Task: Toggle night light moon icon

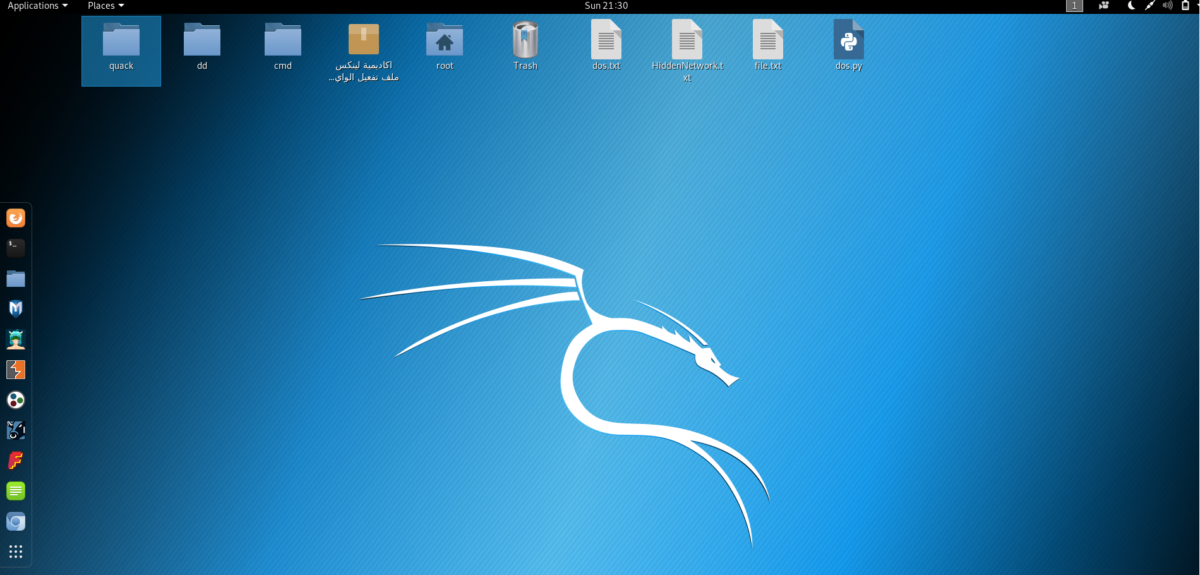Action: click(x=1131, y=6)
